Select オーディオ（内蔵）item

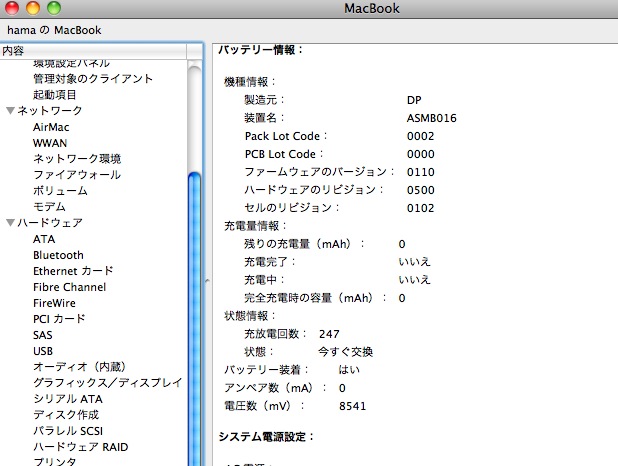[x=79, y=367]
